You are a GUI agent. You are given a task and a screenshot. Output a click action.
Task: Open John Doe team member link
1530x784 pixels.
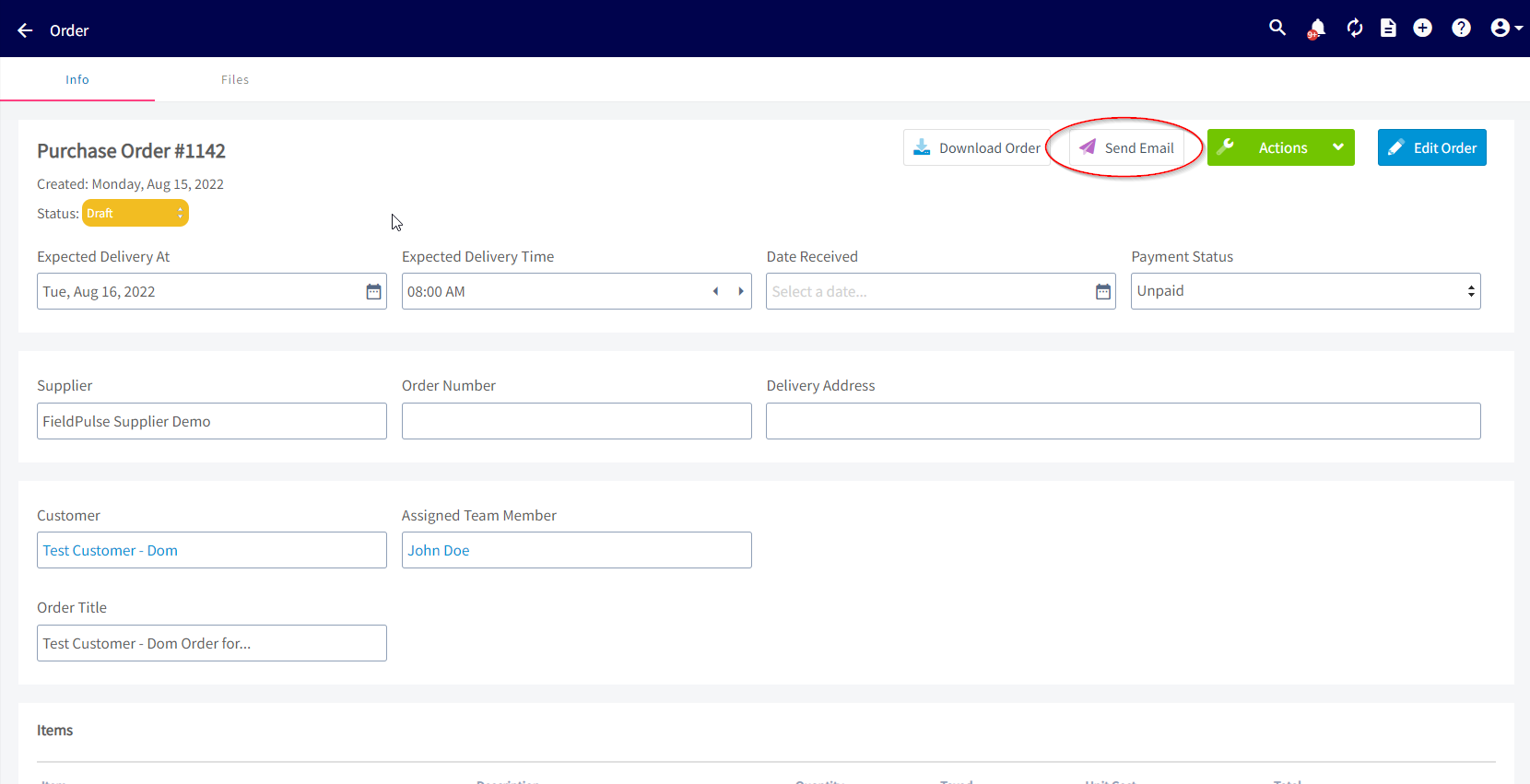pos(439,550)
